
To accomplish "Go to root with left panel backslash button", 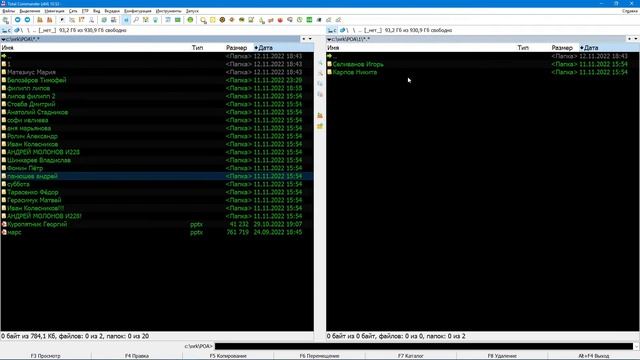I will click(x=28, y=30).
